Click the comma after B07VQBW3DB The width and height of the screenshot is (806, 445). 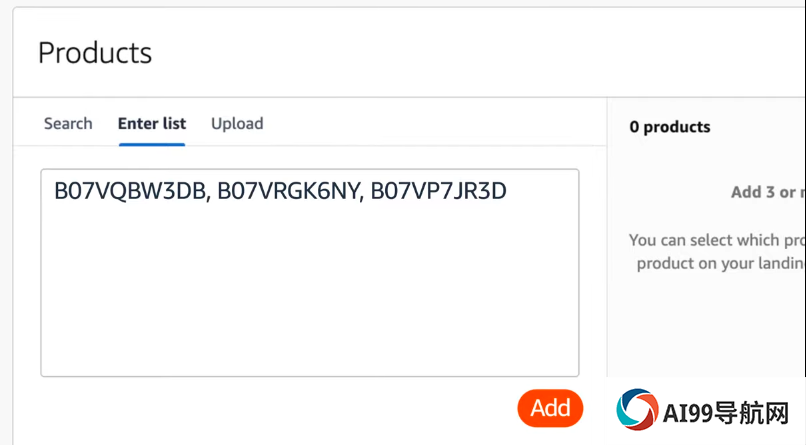[x=208, y=199]
